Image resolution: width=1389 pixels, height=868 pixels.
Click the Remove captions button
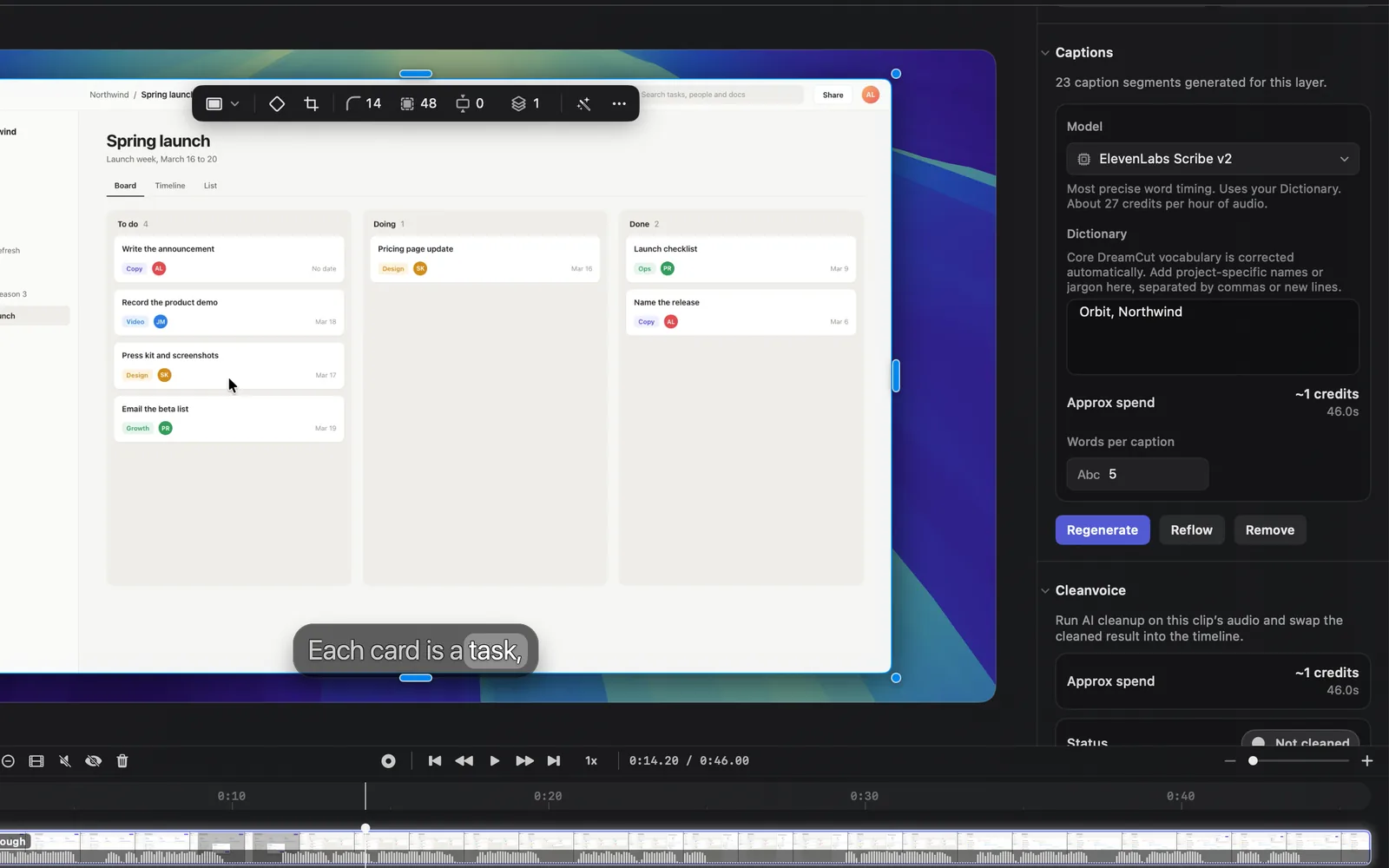coord(1270,529)
